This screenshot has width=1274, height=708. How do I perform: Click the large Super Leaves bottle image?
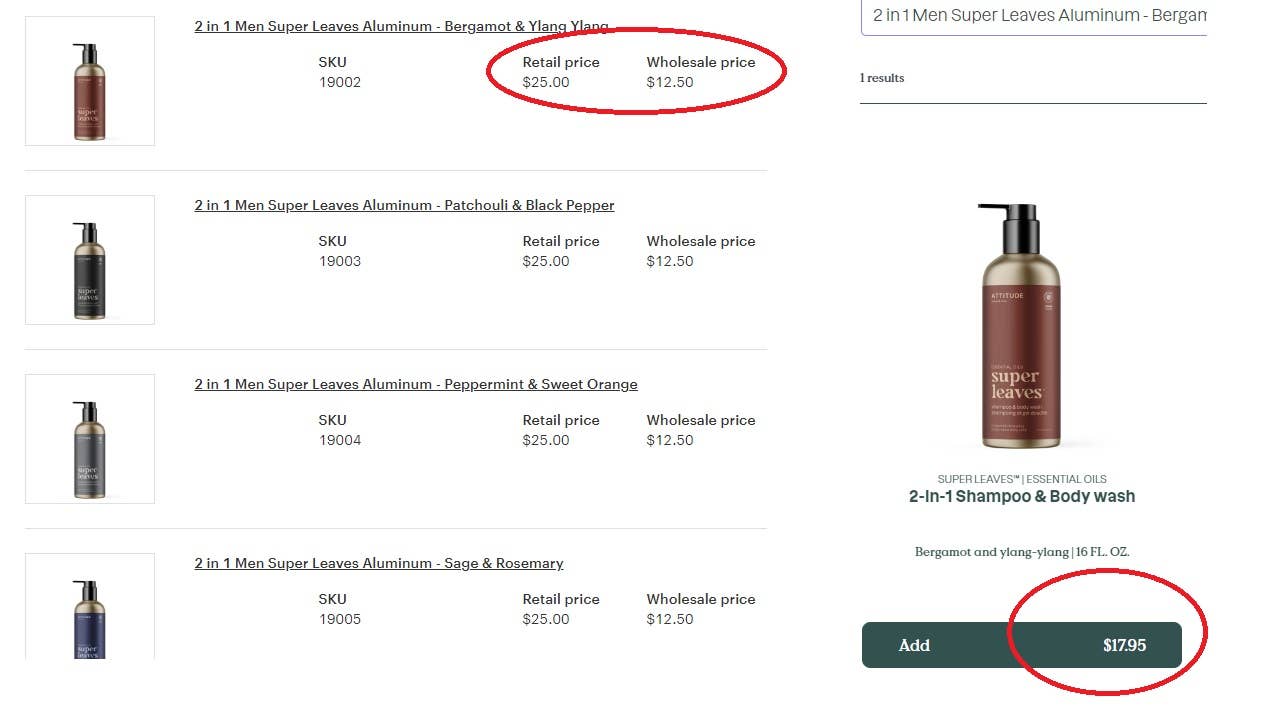tap(1021, 325)
